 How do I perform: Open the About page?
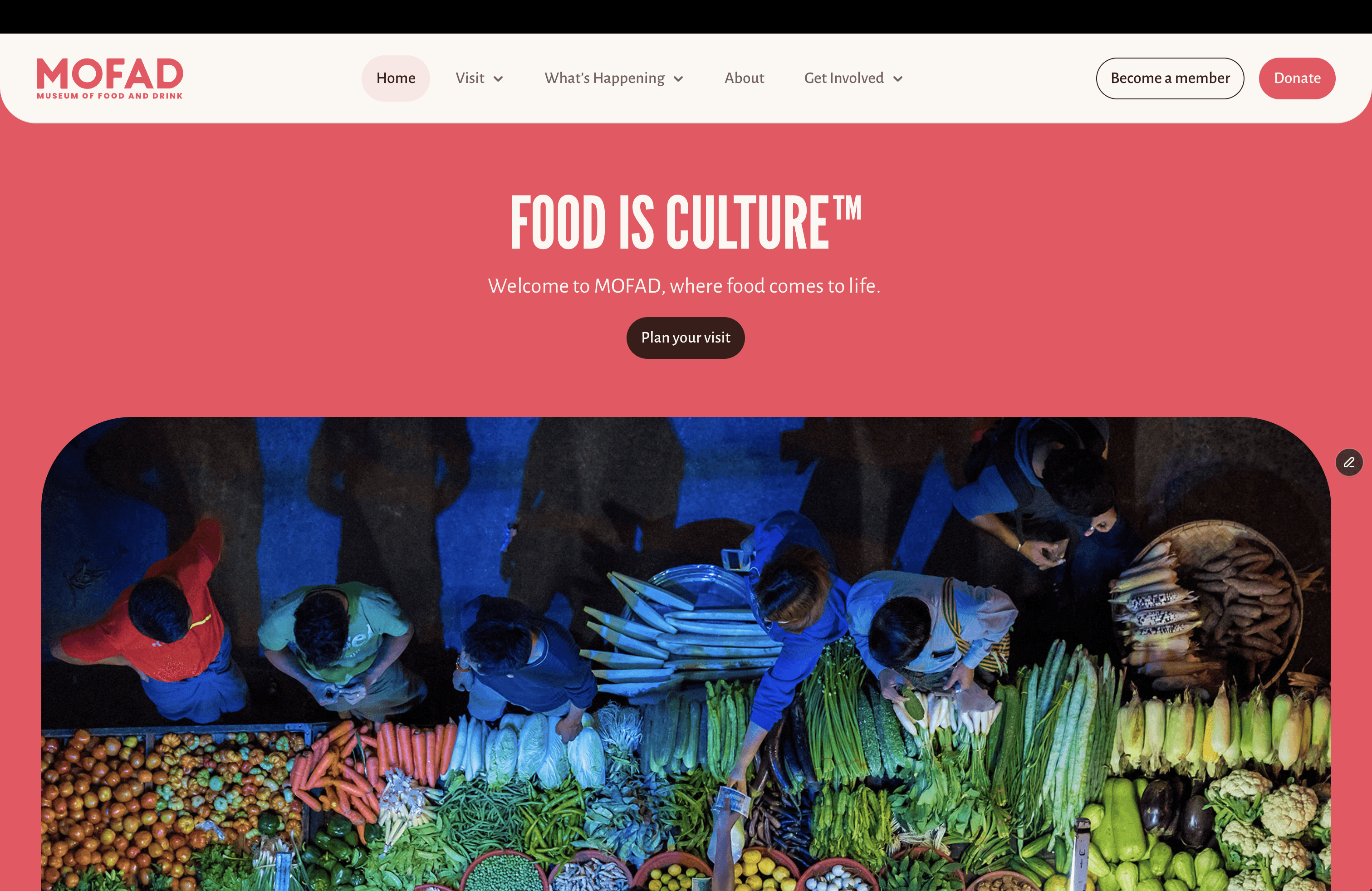(744, 78)
